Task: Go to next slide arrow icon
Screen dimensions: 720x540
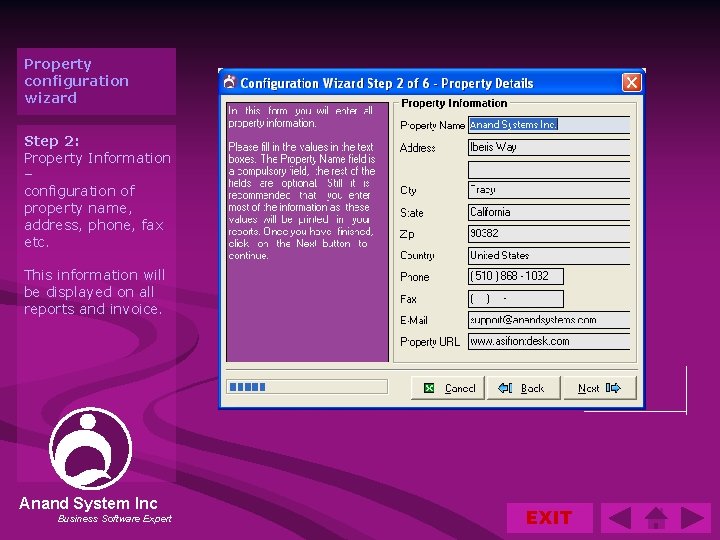Action: click(692, 518)
